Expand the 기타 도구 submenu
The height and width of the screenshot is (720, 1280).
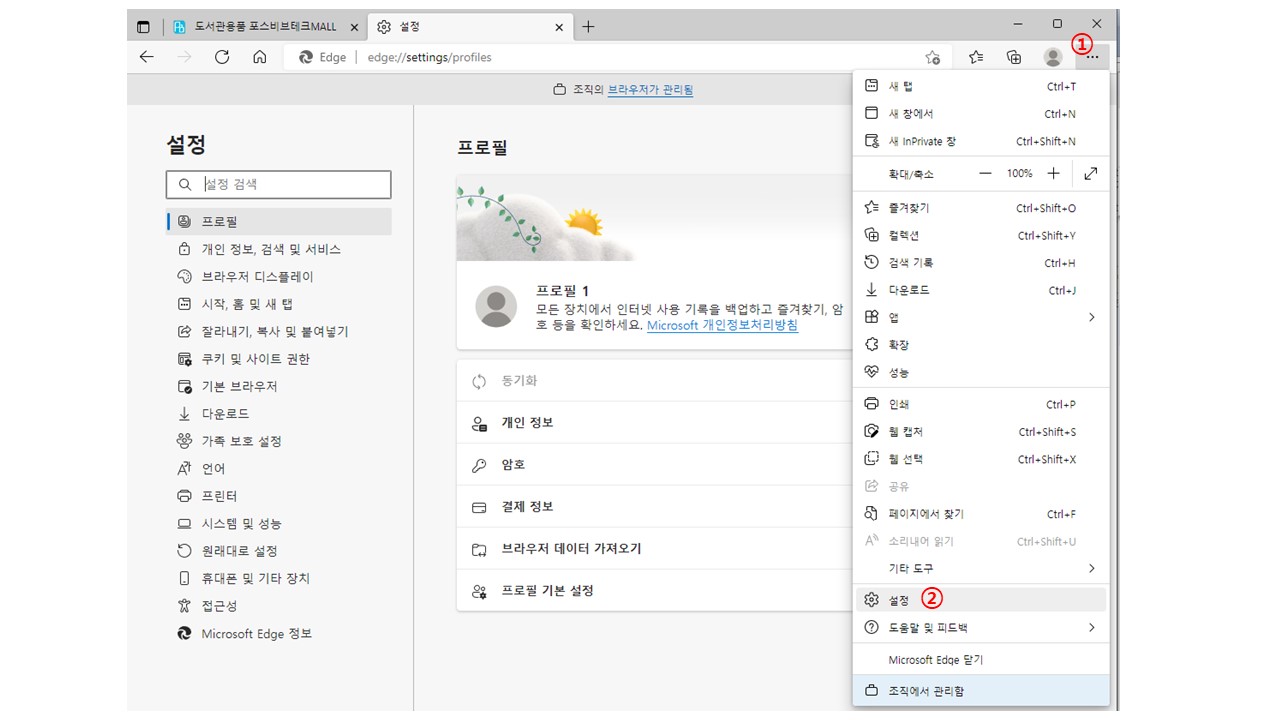click(1091, 568)
